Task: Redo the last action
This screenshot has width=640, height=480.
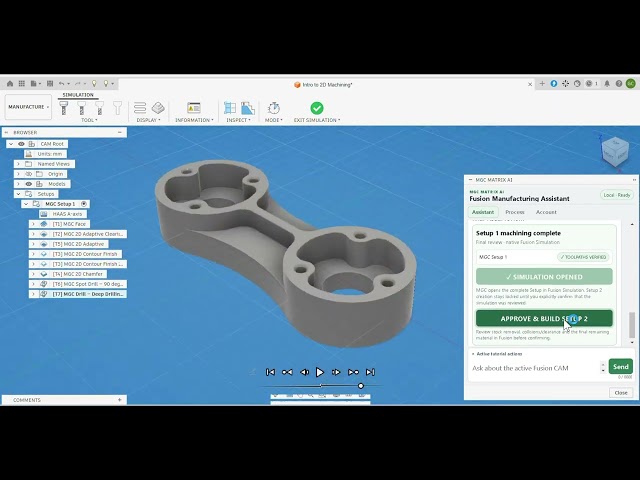Action: pyautogui.click(x=78, y=84)
